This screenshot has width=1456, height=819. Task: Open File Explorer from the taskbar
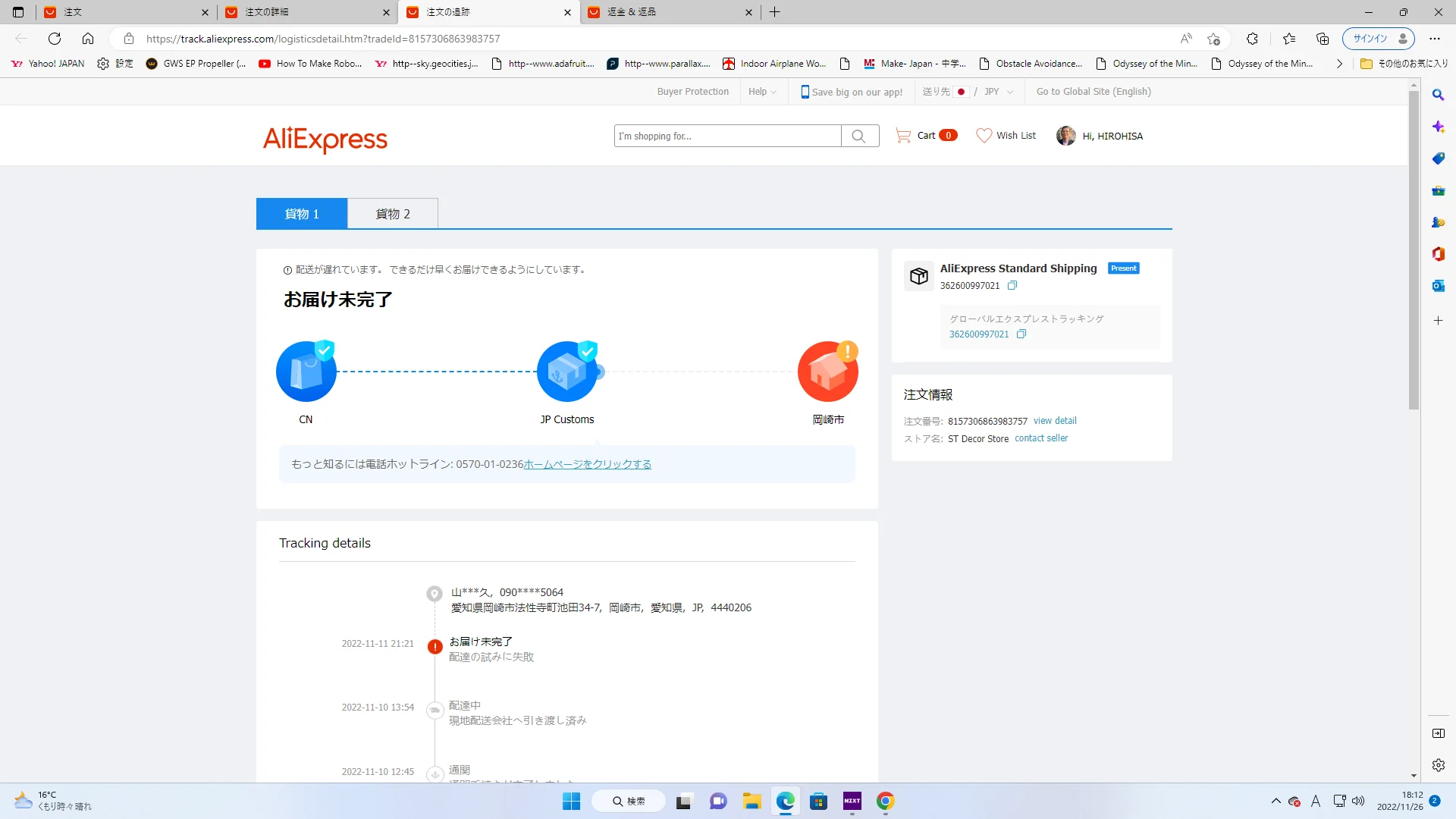pyautogui.click(x=752, y=802)
